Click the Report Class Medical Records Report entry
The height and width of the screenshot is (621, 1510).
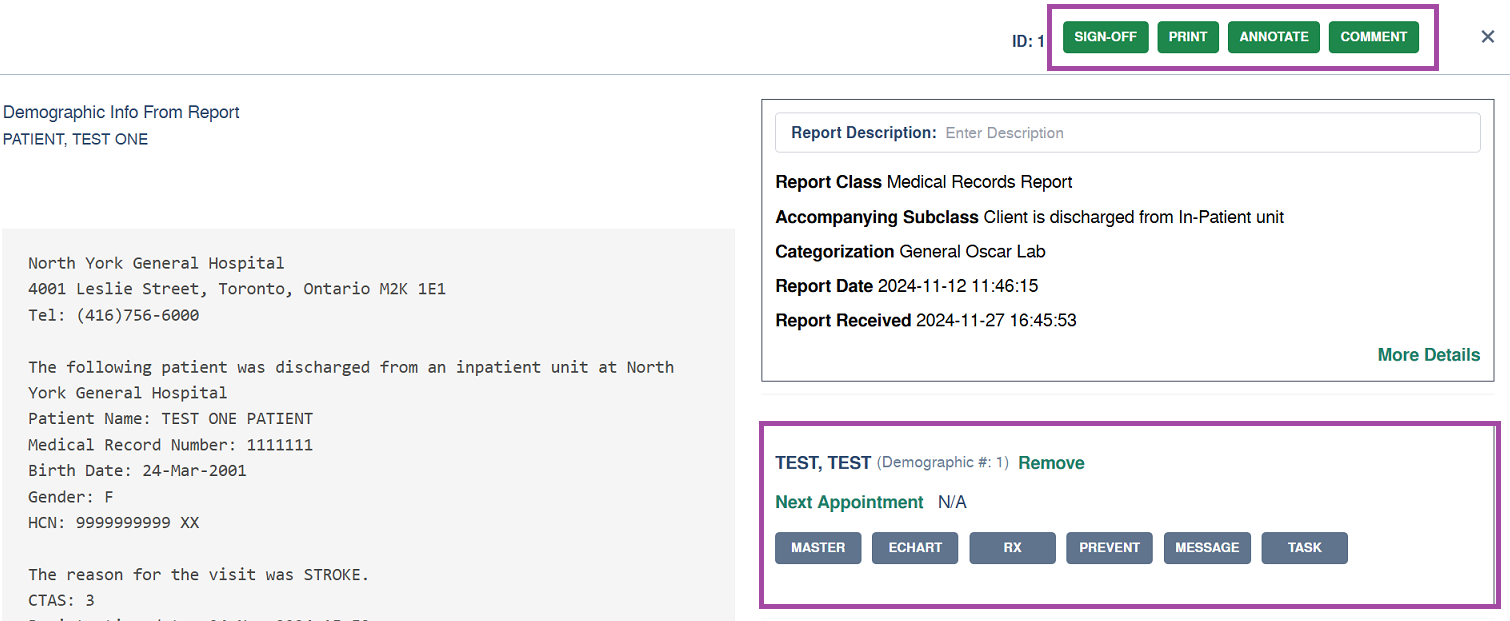[x=923, y=182]
